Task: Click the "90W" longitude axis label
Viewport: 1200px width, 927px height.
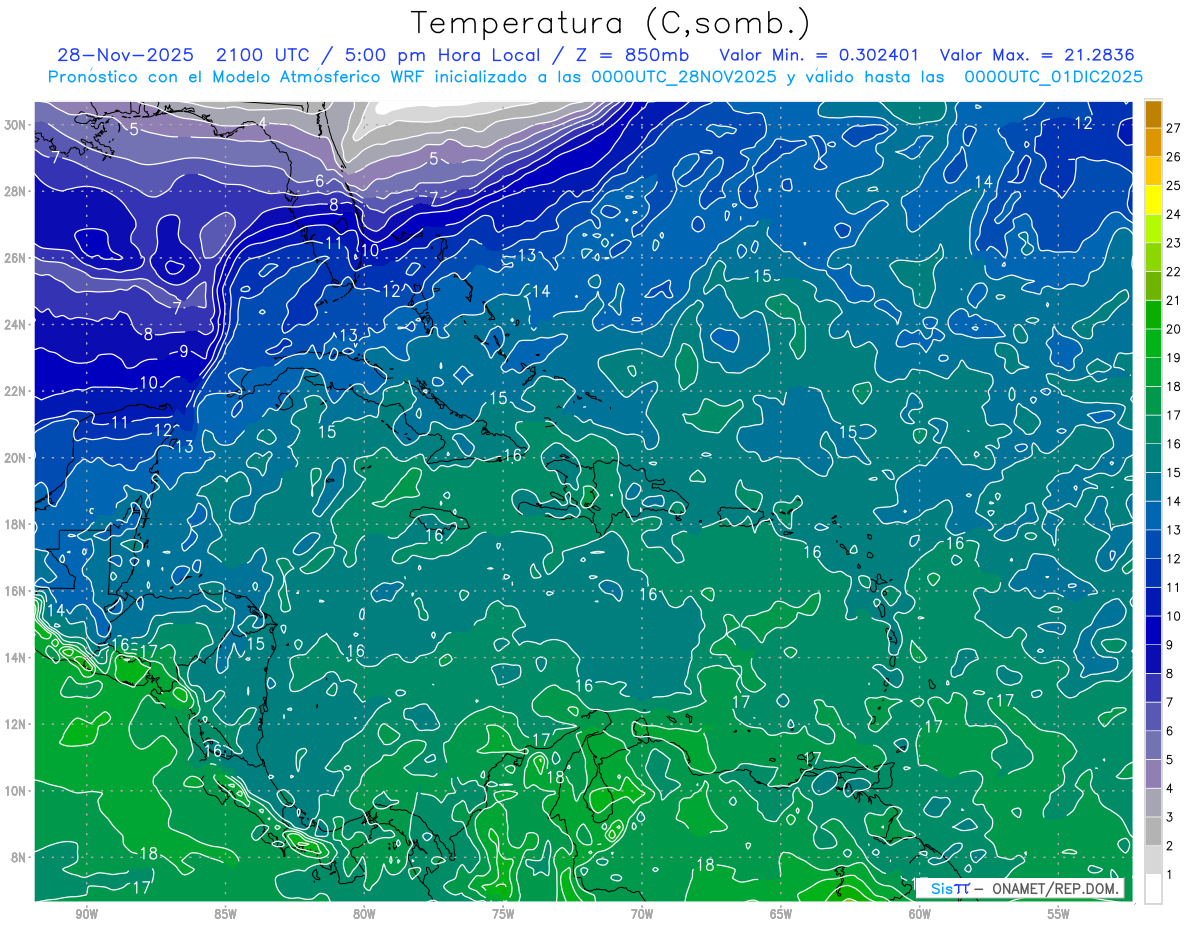Action: pyautogui.click(x=86, y=915)
